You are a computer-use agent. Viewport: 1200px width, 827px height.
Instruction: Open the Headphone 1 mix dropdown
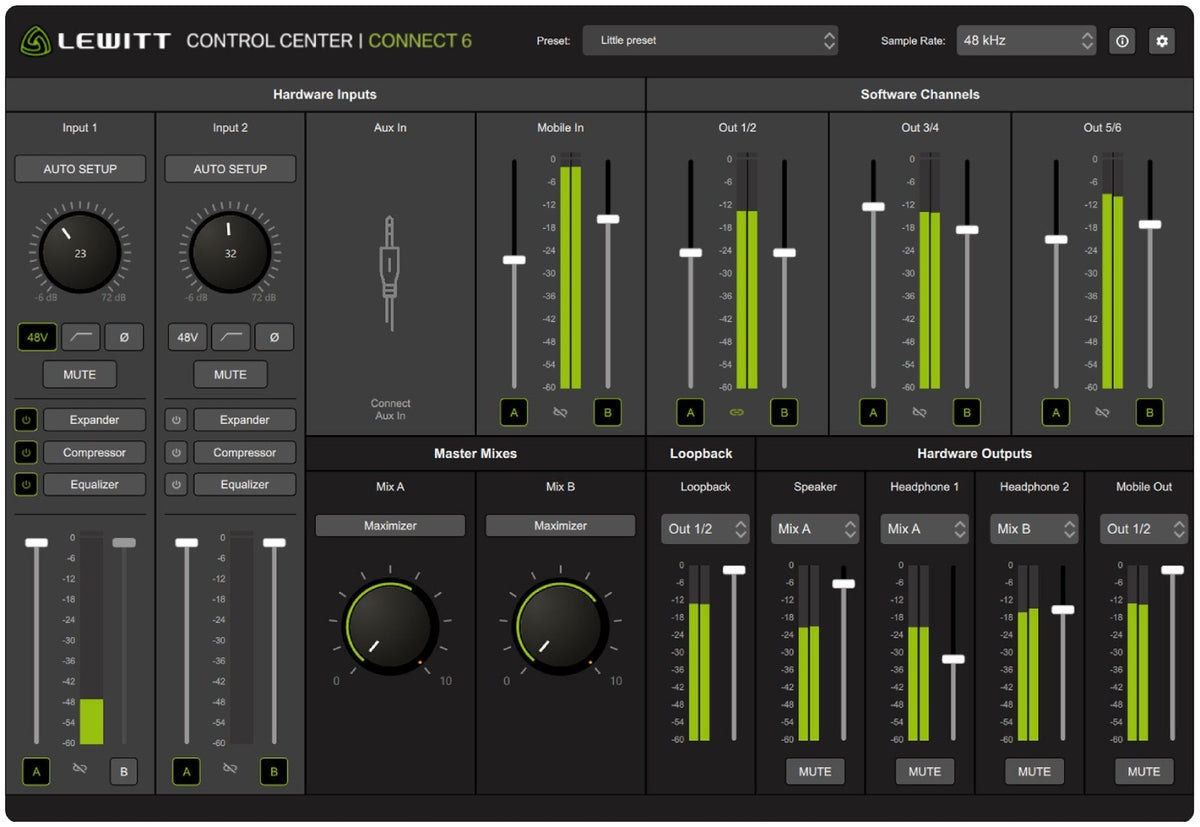click(925, 529)
